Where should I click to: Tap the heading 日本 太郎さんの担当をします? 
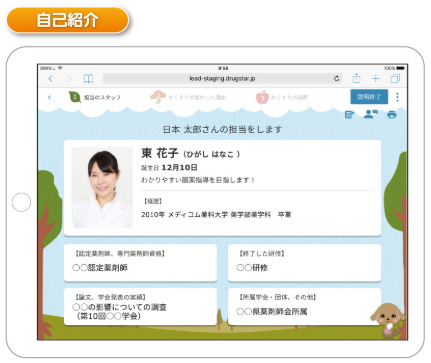pos(222,129)
